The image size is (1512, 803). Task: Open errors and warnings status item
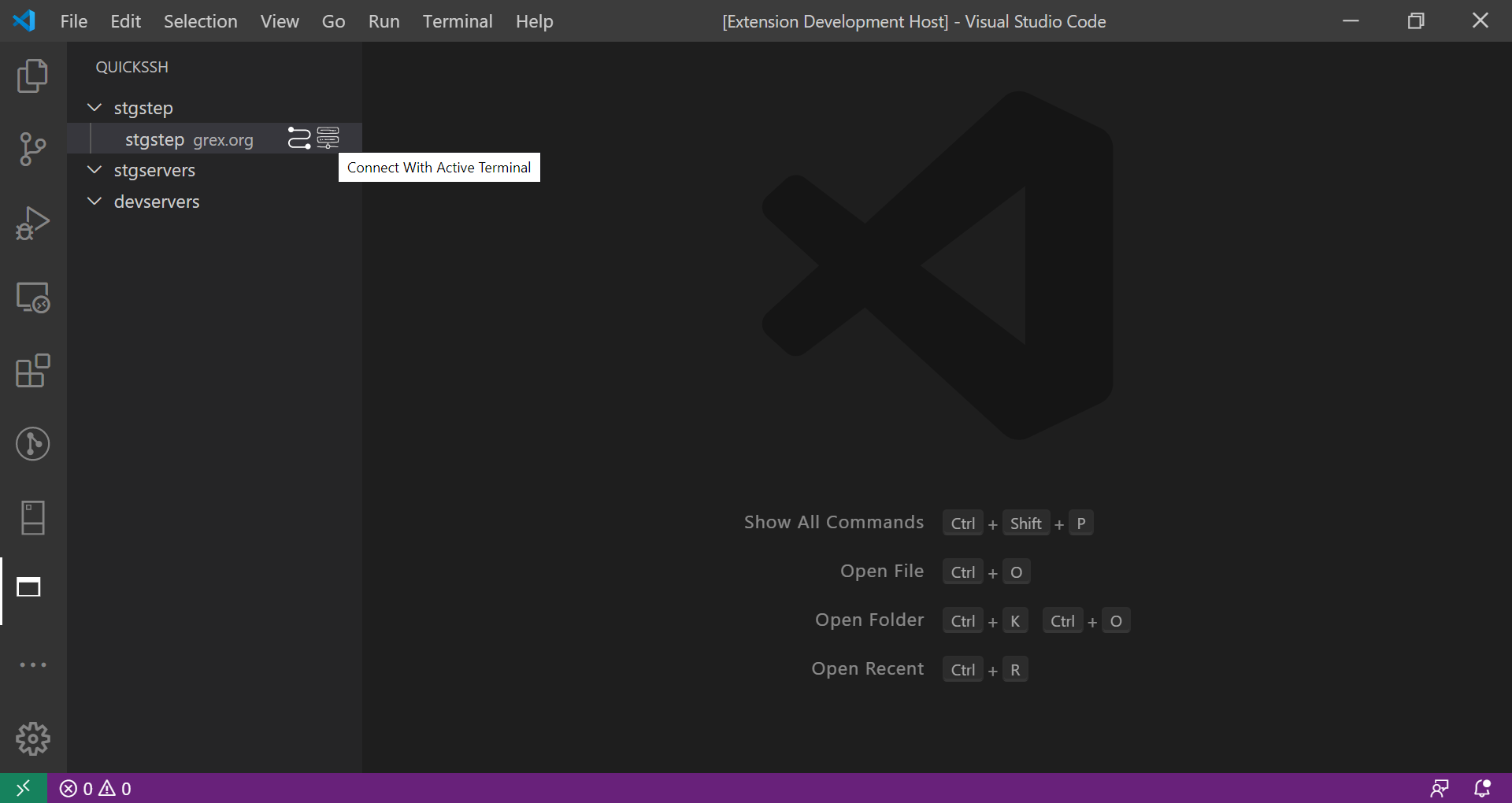click(95, 788)
